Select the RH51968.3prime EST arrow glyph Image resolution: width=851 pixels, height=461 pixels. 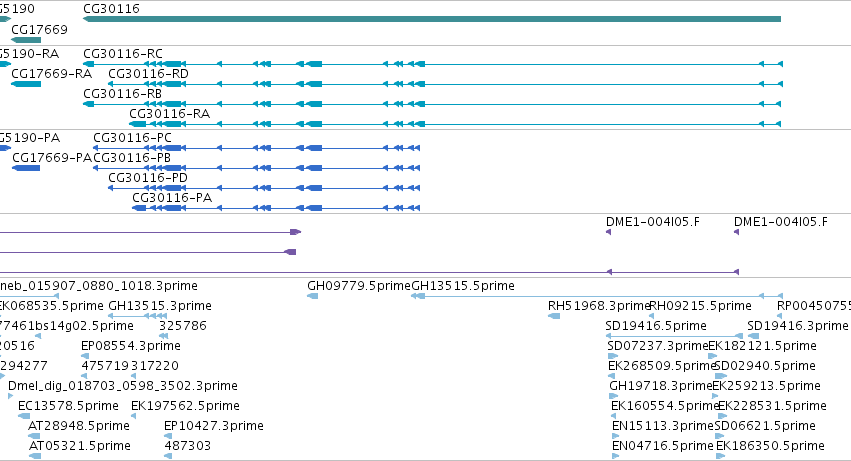click(x=554, y=316)
